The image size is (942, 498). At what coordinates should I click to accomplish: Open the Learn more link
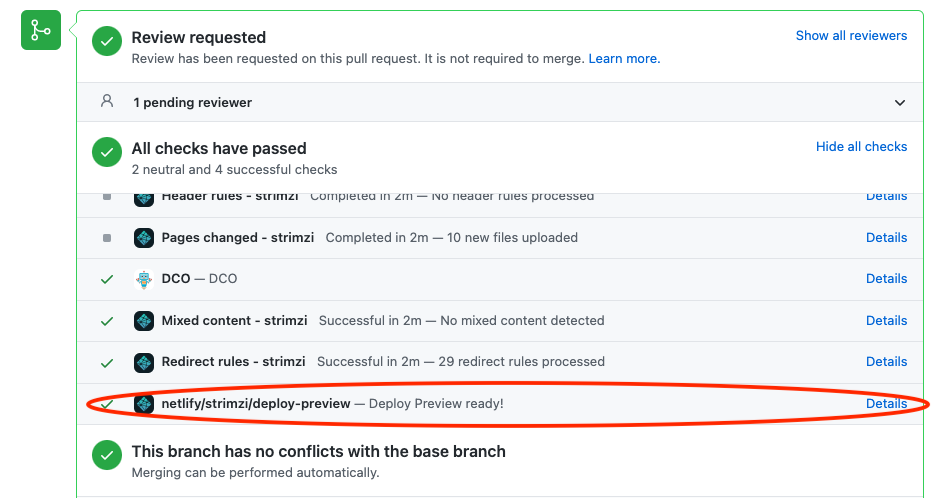pos(624,58)
